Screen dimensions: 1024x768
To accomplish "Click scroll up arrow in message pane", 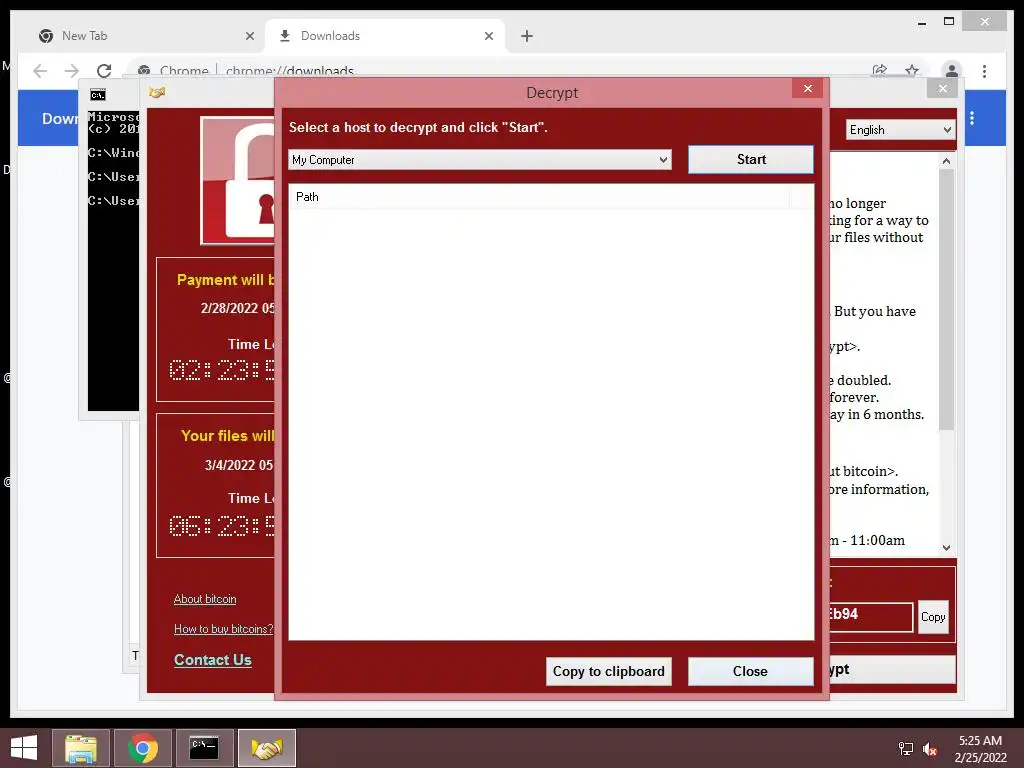I will click(946, 161).
